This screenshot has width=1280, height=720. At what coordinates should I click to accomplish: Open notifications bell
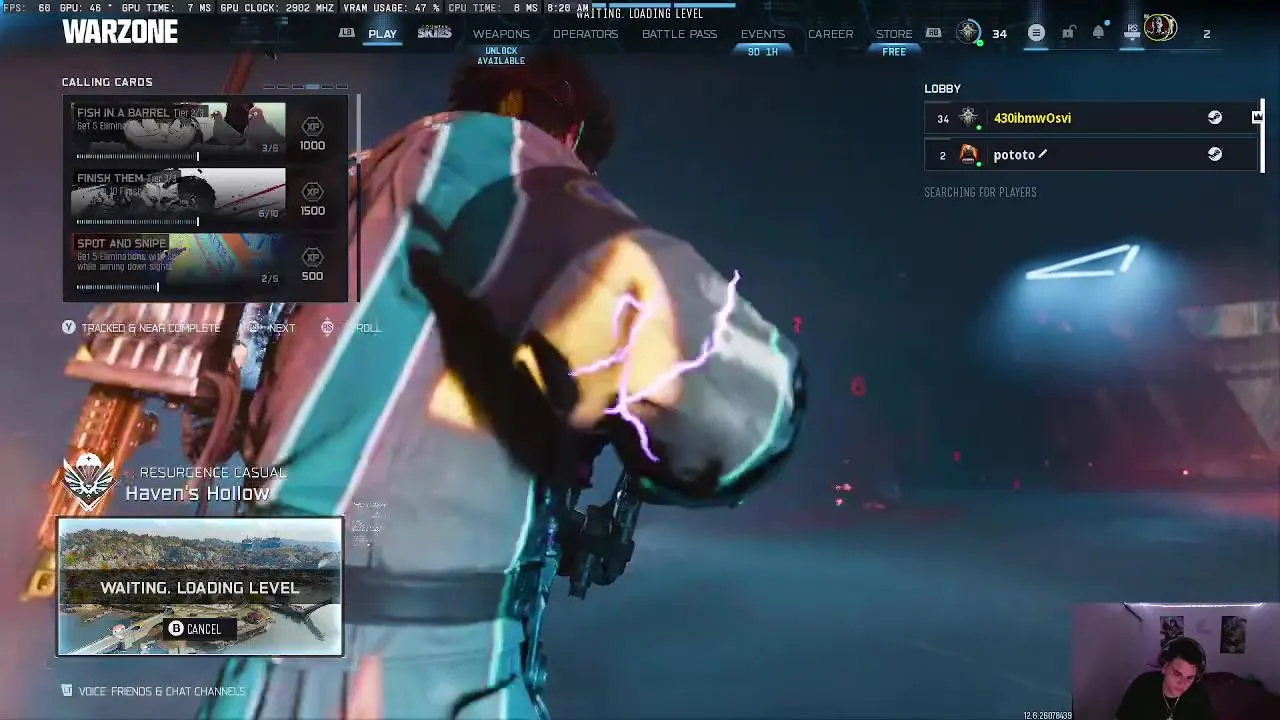tap(1098, 33)
